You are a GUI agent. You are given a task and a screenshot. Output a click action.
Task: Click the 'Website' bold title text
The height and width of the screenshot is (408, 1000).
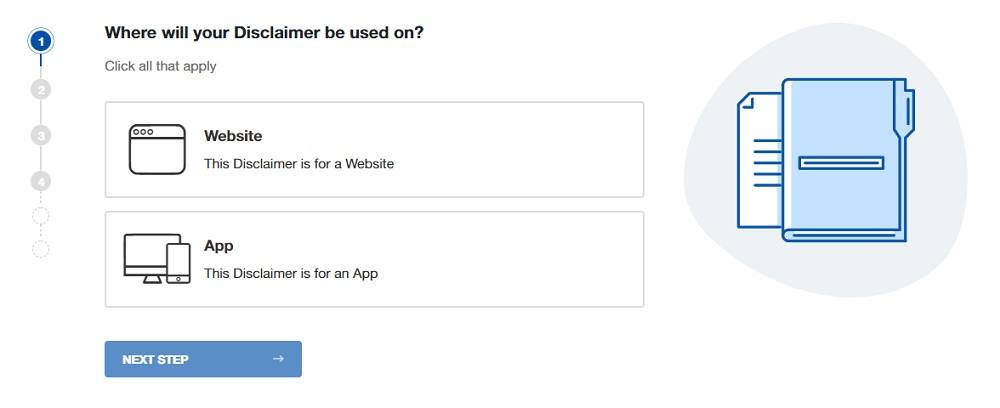coord(233,136)
